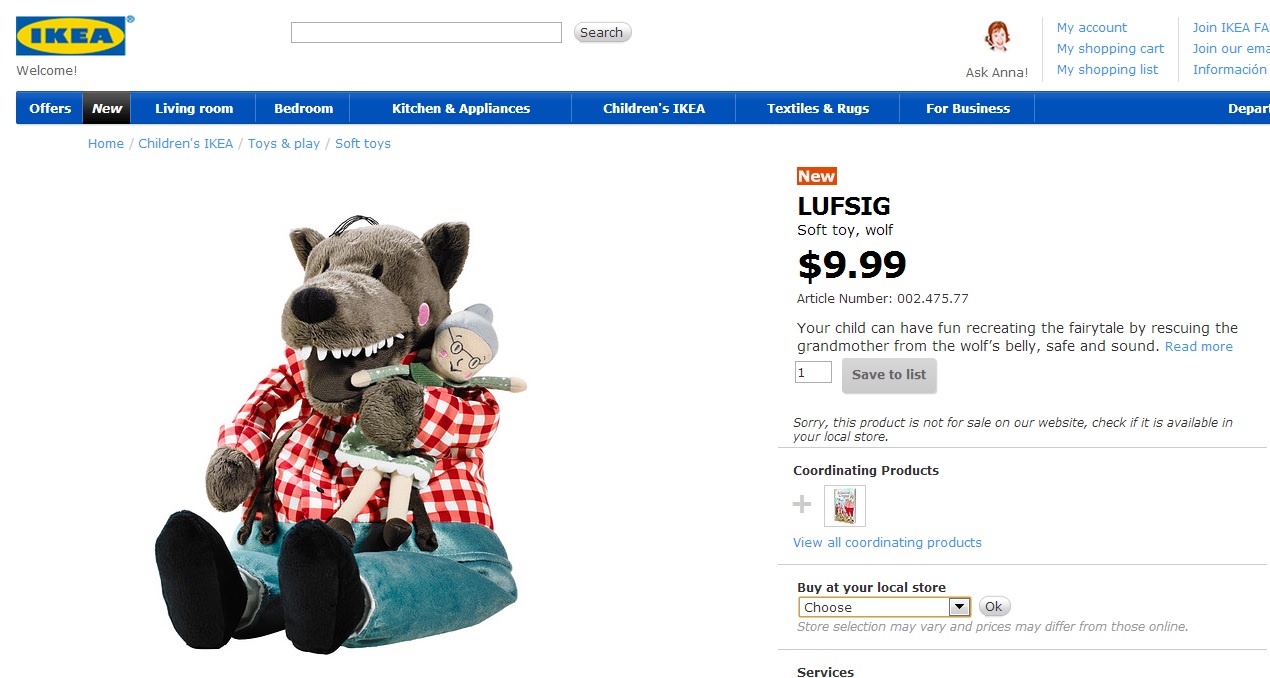The height and width of the screenshot is (678, 1270).
Task: Open My shopping cart link
Action: coord(1110,49)
